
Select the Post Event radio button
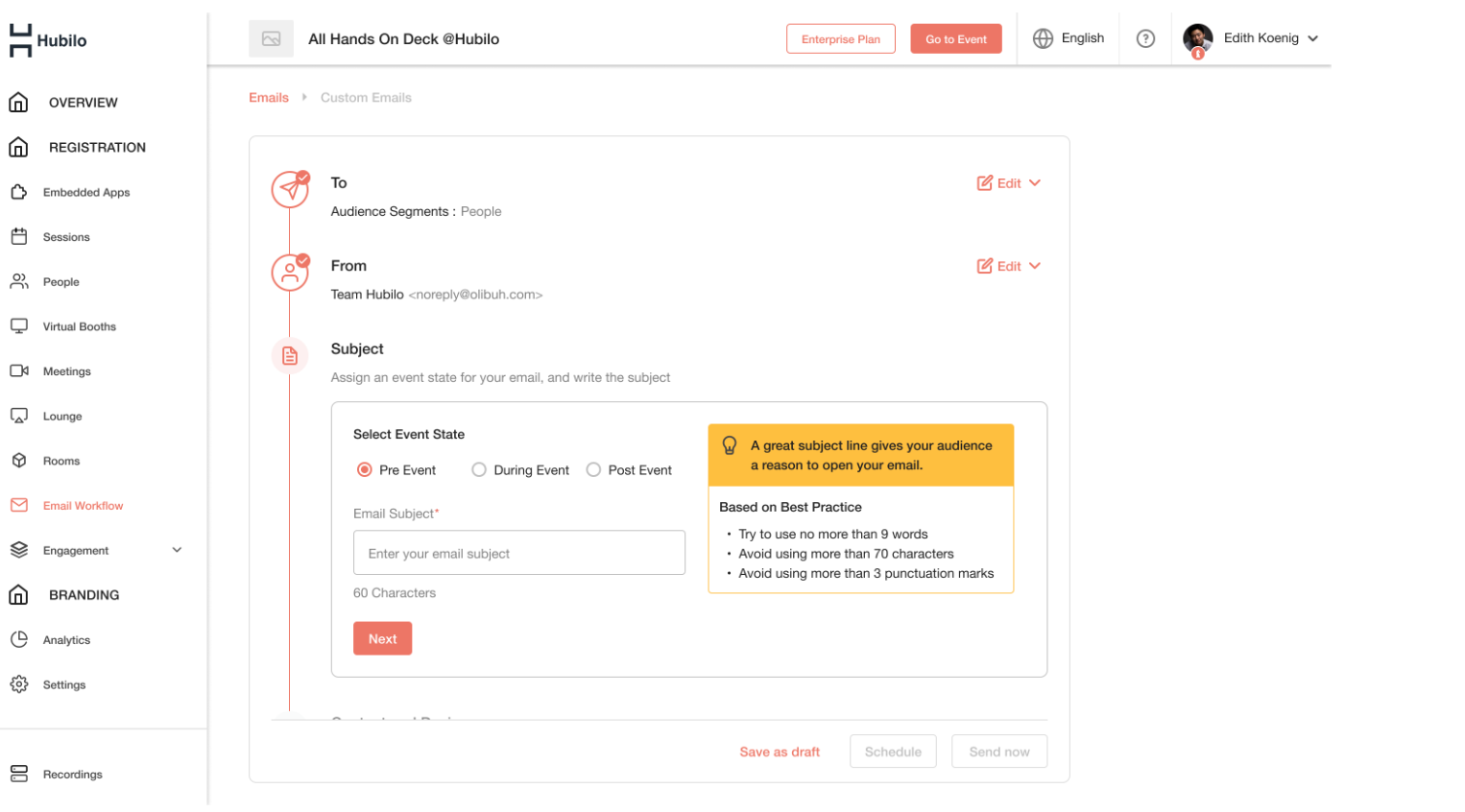tap(593, 469)
